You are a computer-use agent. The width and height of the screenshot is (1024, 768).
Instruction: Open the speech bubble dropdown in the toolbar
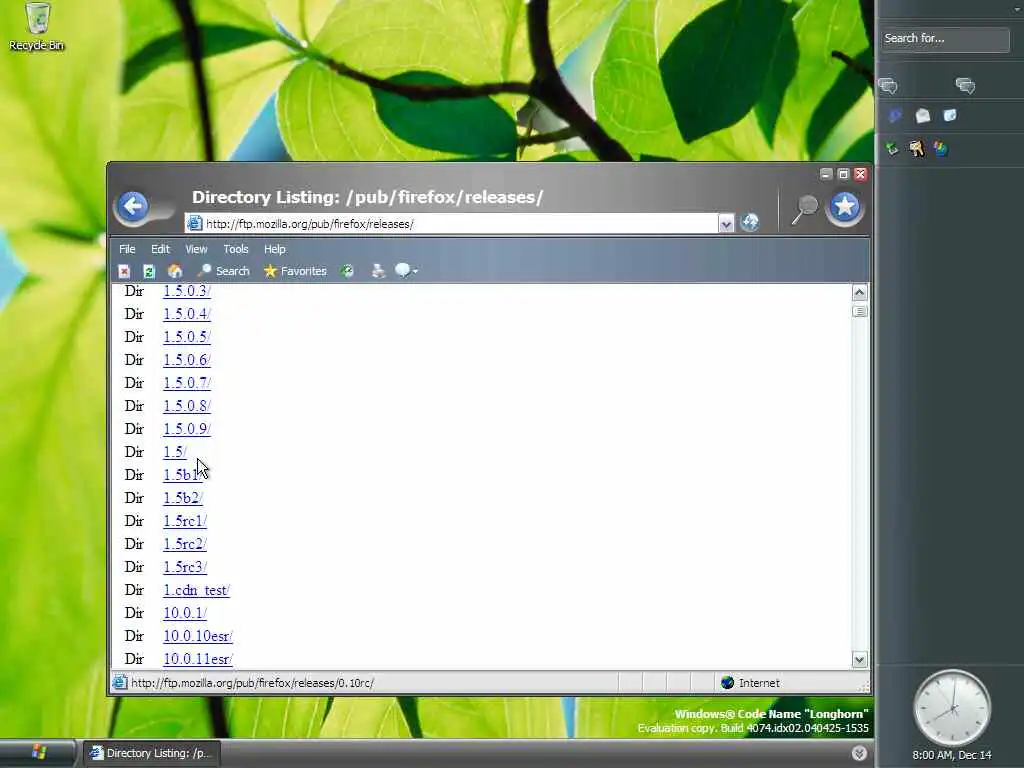click(x=406, y=271)
